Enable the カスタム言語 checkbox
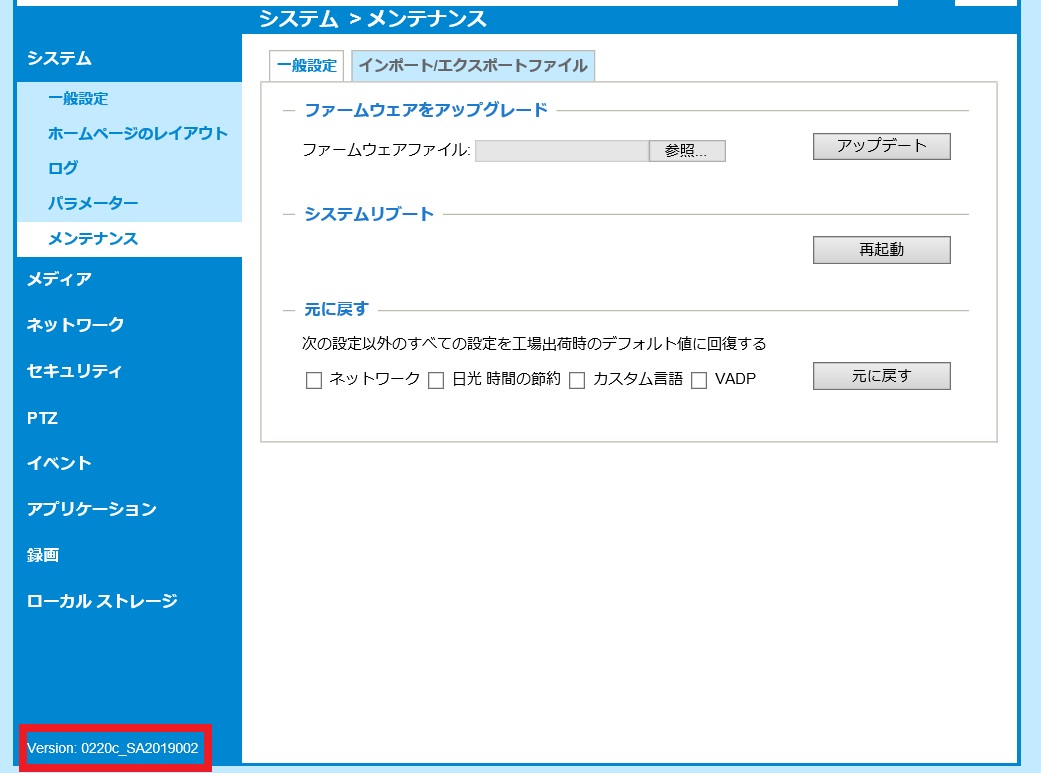 (x=577, y=380)
